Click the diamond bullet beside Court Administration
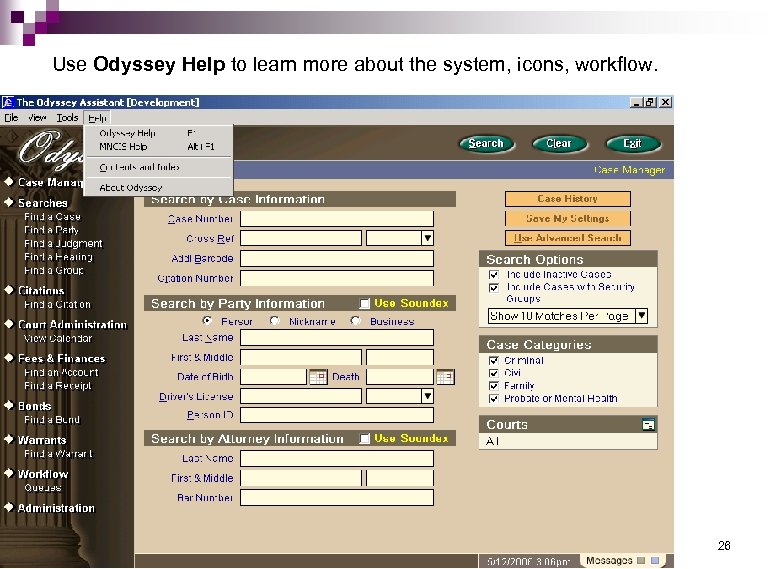The height and width of the screenshot is (569, 778). coord(9,323)
